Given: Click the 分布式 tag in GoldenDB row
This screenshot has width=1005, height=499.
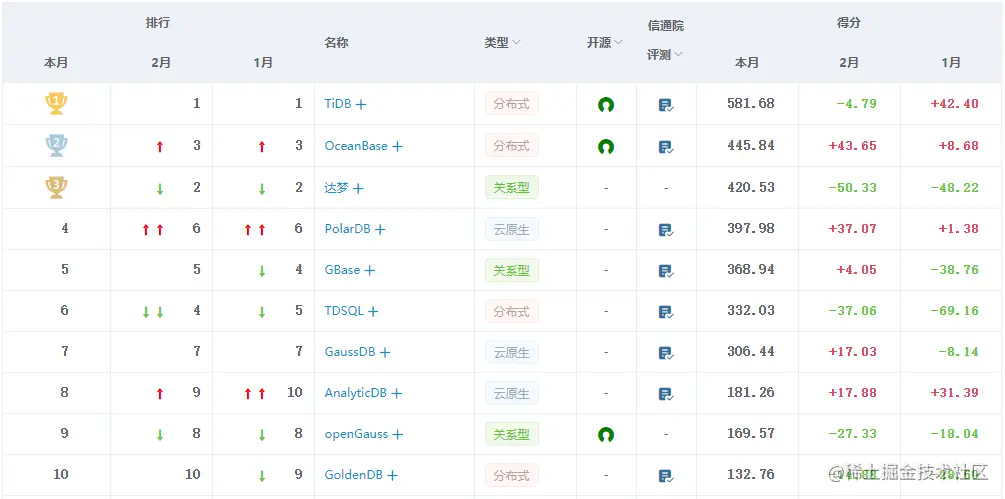Looking at the screenshot, I should (511, 475).
